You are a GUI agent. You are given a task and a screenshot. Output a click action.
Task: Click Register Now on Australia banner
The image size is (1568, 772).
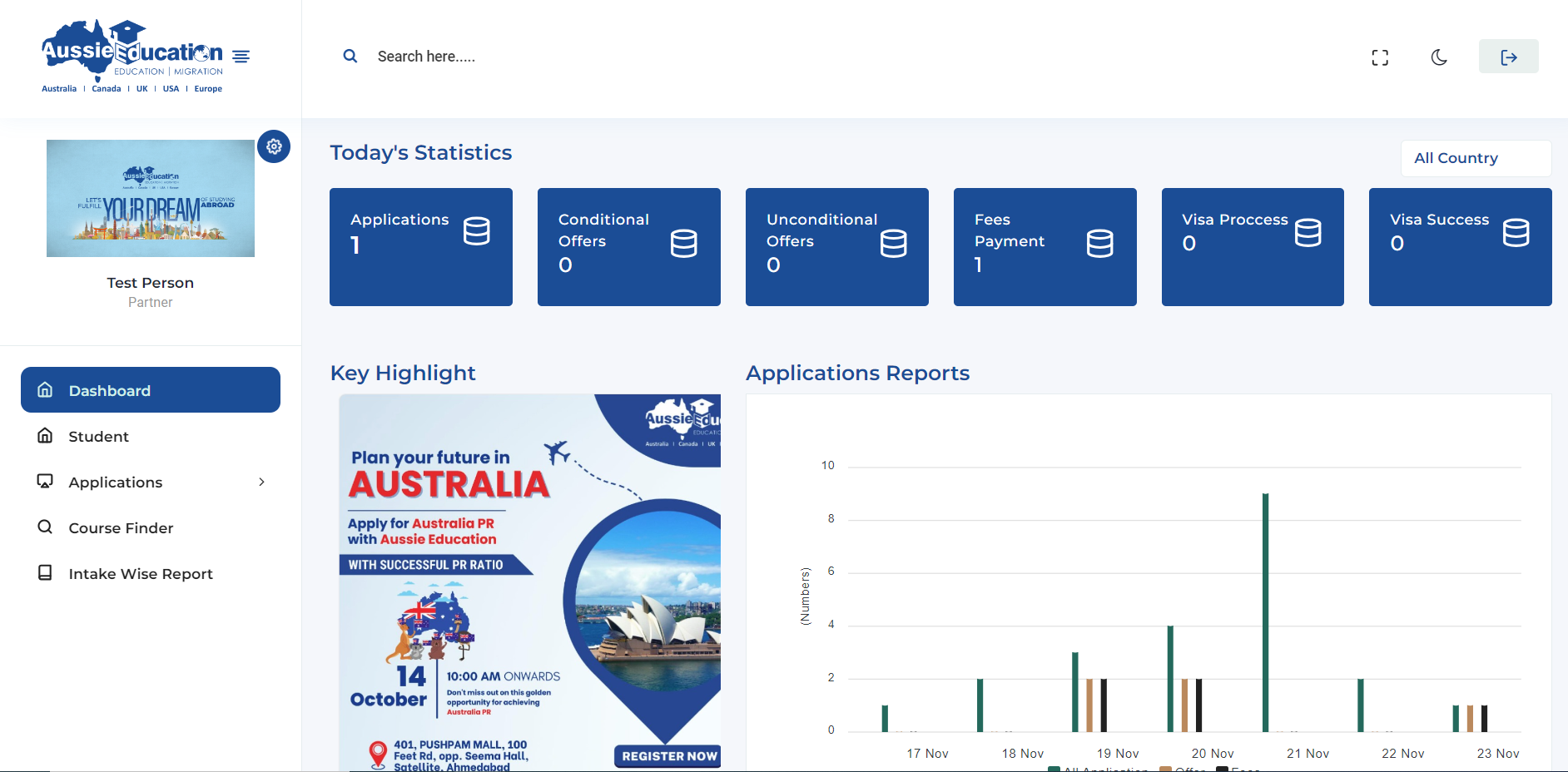point(668,756)
